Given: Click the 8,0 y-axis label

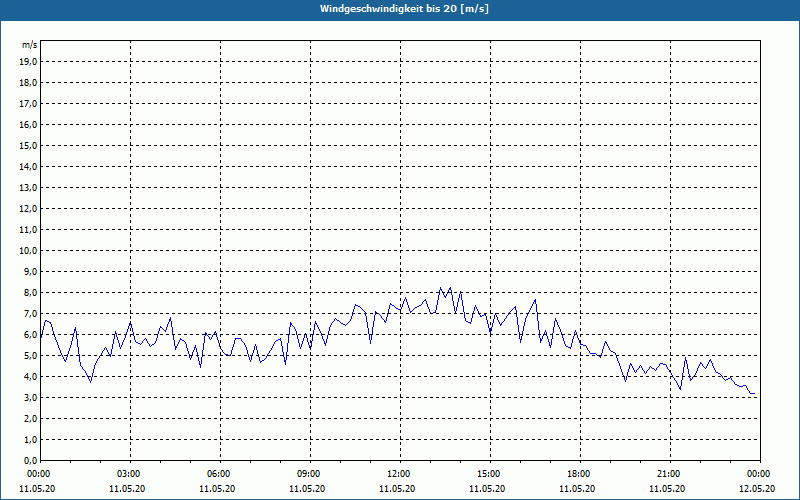Looking at the screenshot, I should [31, 293].
